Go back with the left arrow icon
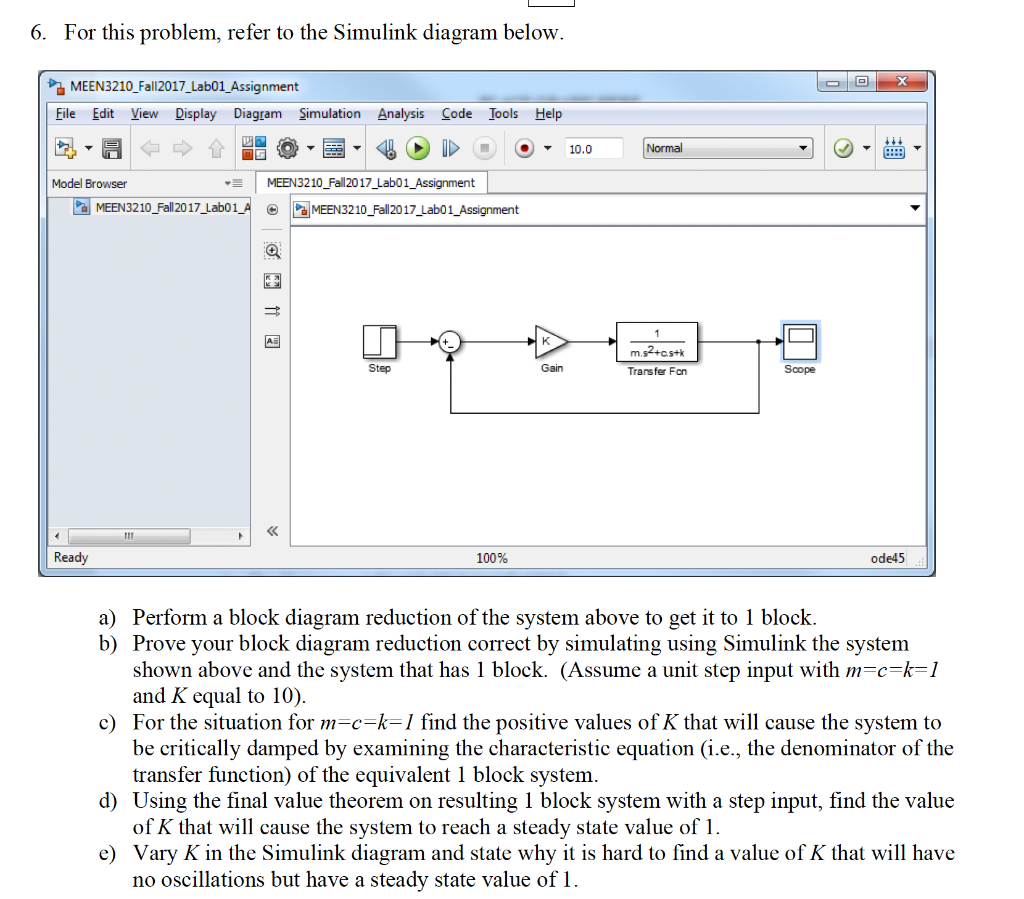This screenshot has height=899, width=1024. pyautogui.click(x=150, y=148)
